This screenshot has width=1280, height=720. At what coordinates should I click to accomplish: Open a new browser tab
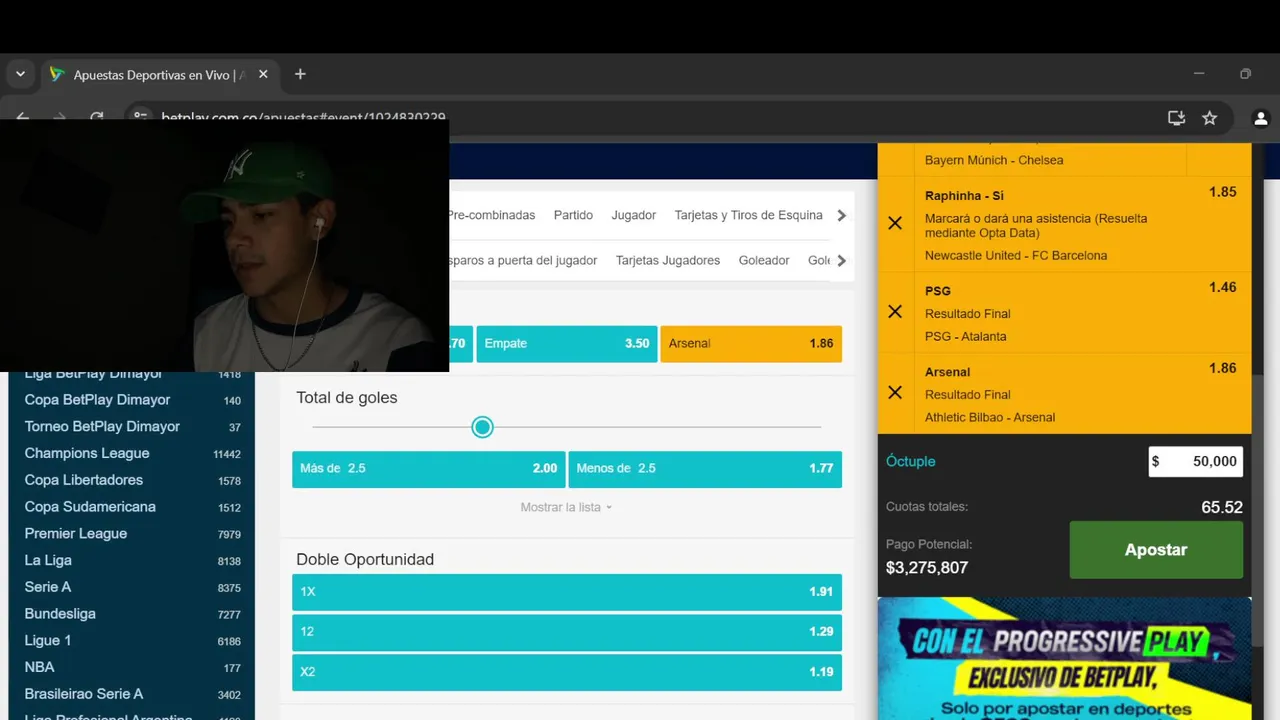coord(300,74)
